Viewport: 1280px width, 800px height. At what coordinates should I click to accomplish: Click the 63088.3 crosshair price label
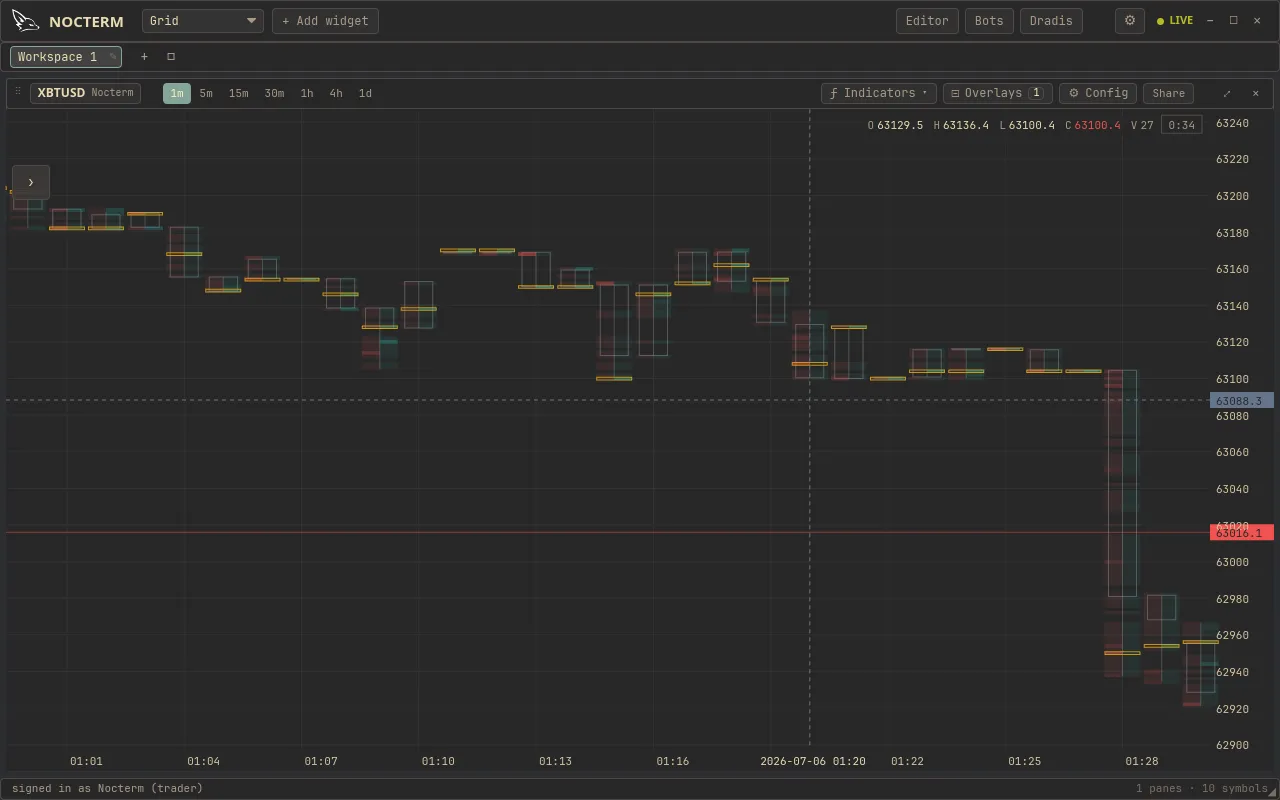1242,401
